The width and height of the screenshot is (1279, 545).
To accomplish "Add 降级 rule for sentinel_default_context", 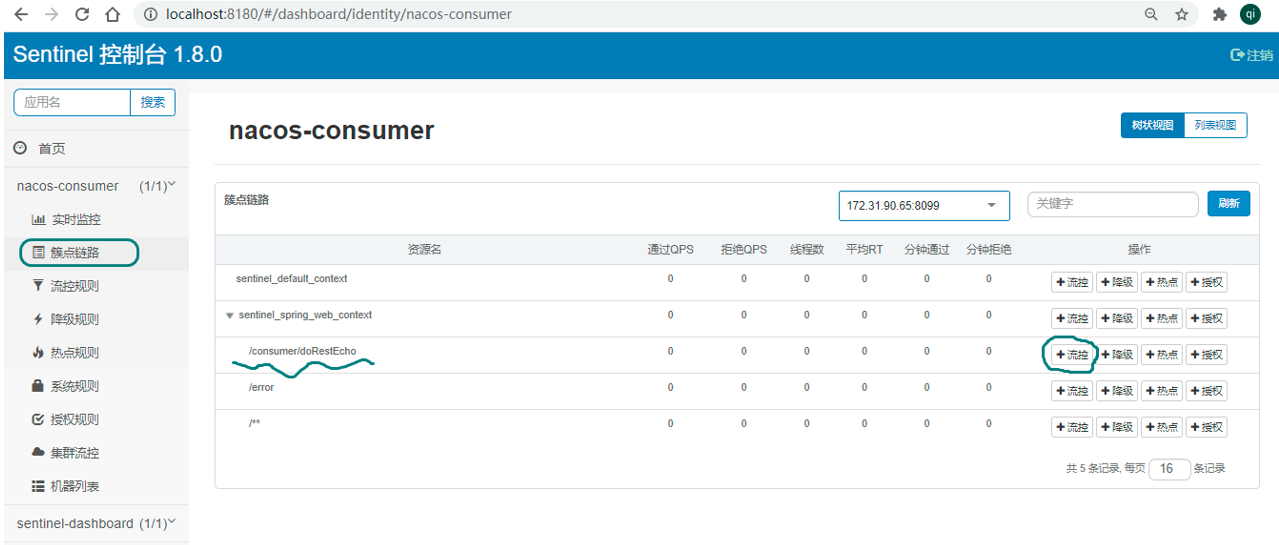I will tap(1117, 283).
